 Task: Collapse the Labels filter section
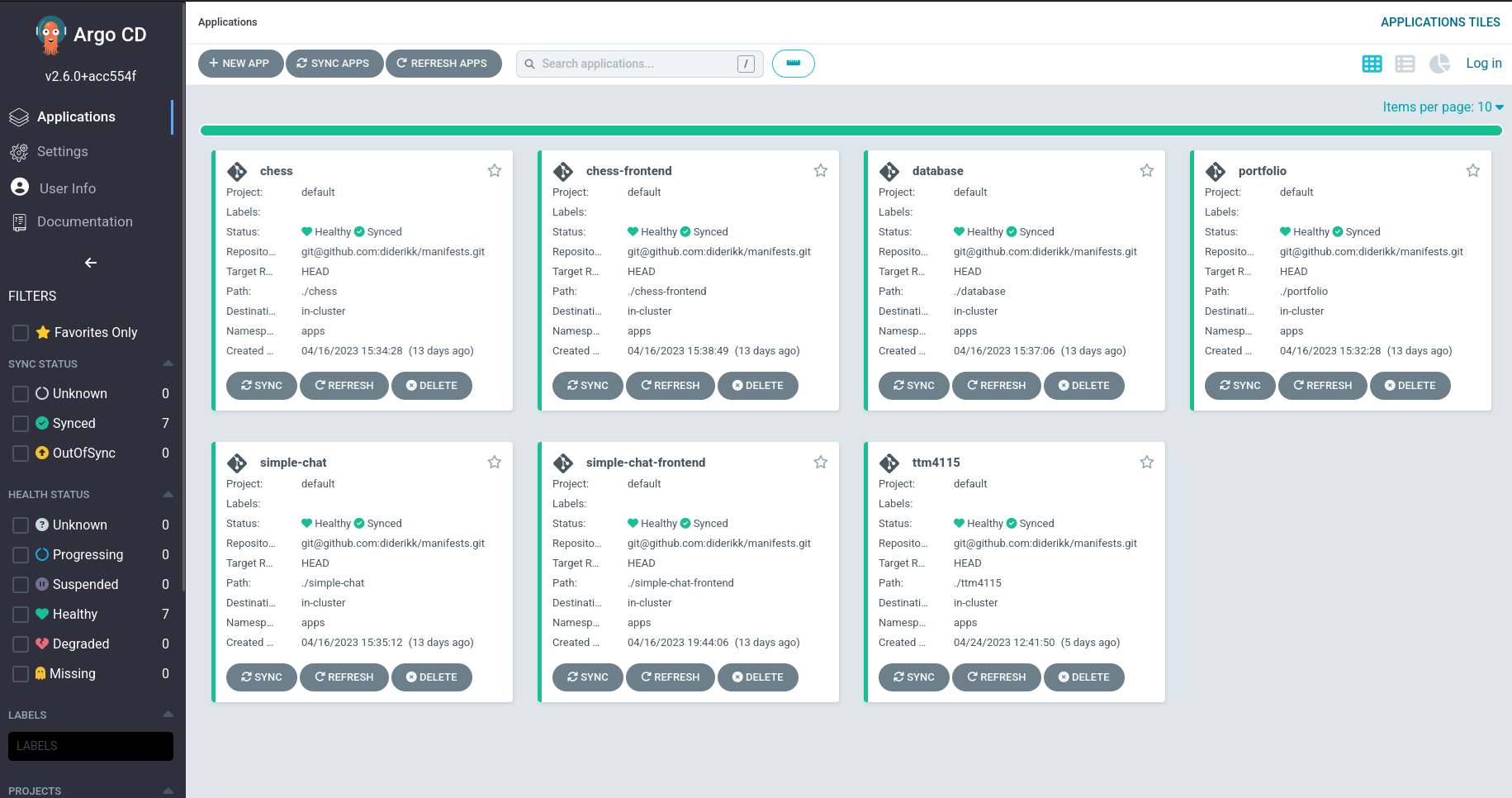tap(168, 715)
